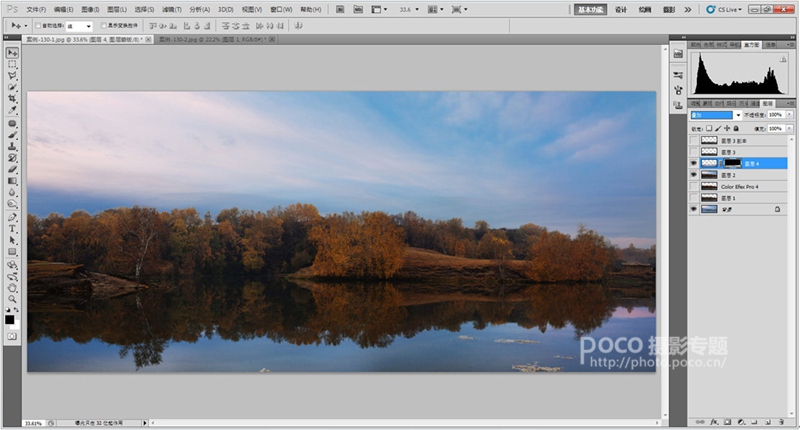Open the 窗口(W) menu
The height and width of the screenshot is (430, 800).
point(281,9)
